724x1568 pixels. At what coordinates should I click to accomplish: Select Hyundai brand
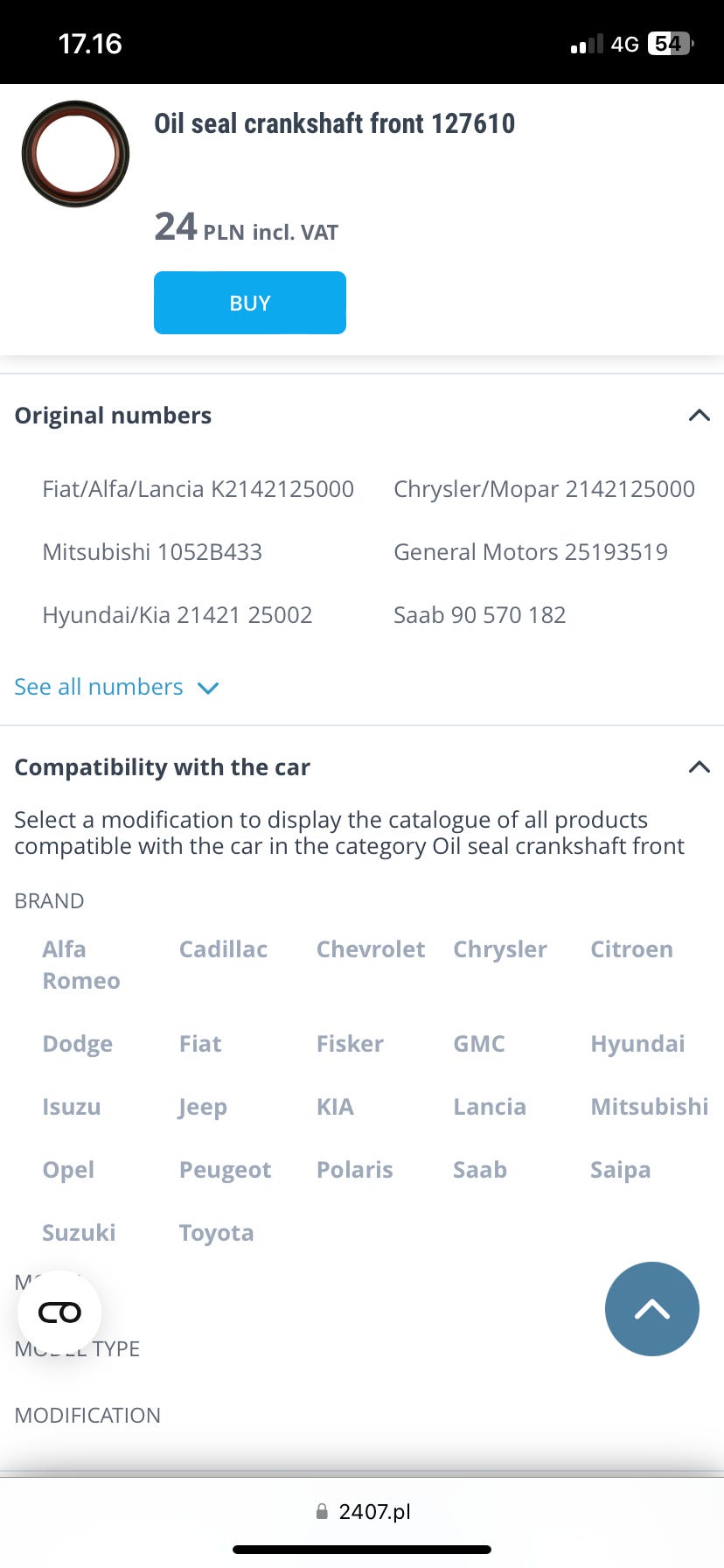pyautogui.click(x=637, y=1044)
